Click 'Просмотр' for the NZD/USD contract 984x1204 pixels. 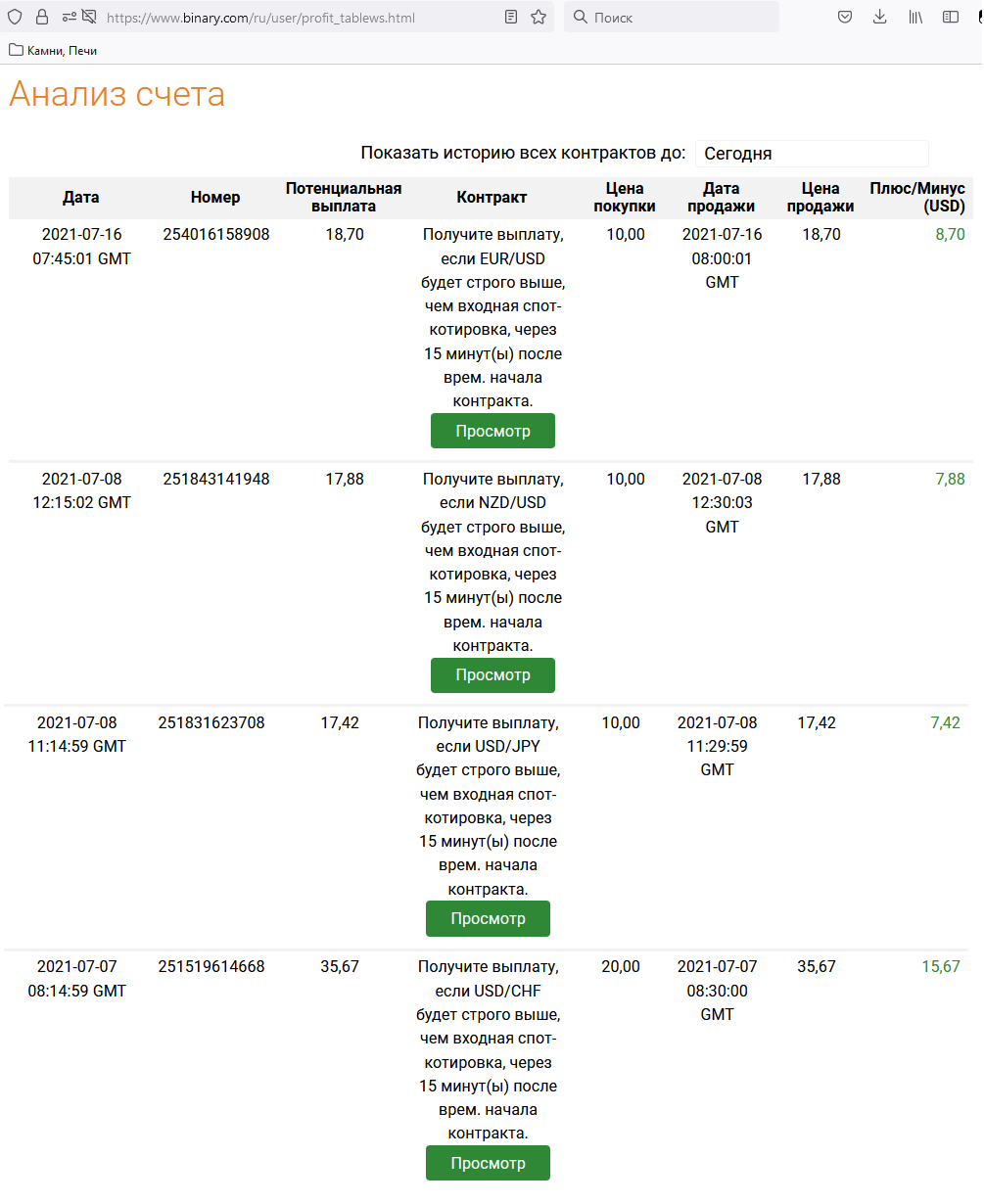pyautogui.click(x=492, y=675)
